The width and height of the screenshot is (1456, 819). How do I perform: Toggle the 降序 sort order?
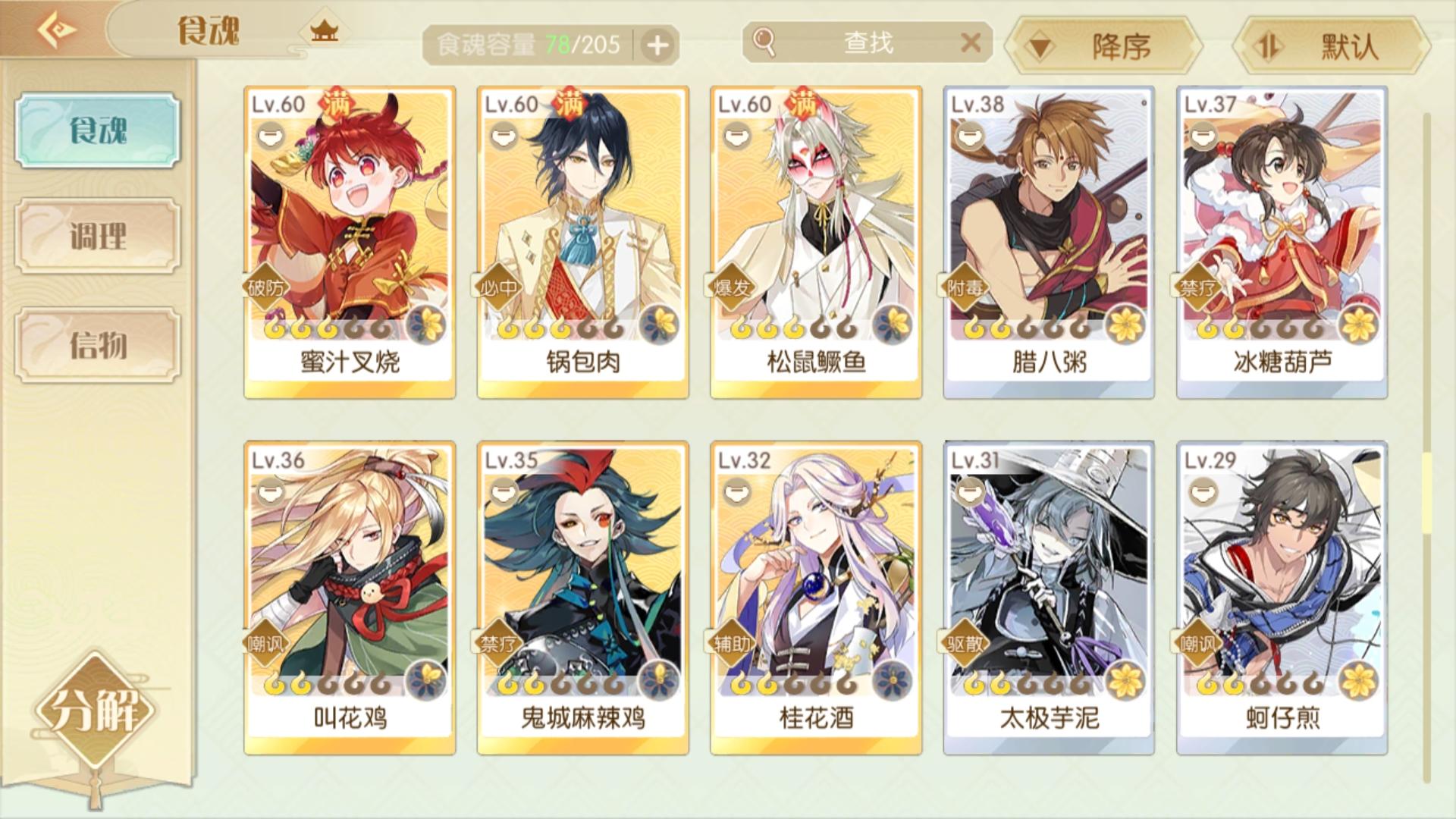[x=1103, y=47]
